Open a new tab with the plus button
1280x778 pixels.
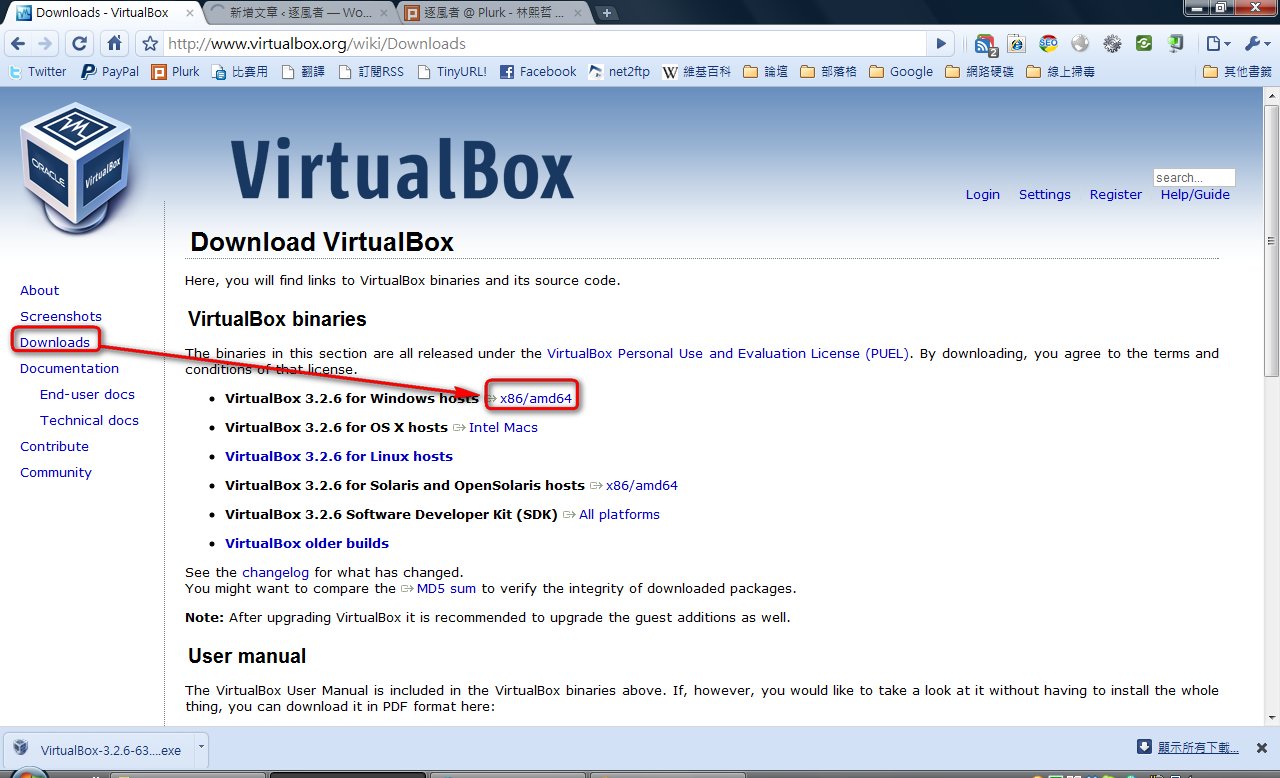pyautogui.click(x=607, y=14)
